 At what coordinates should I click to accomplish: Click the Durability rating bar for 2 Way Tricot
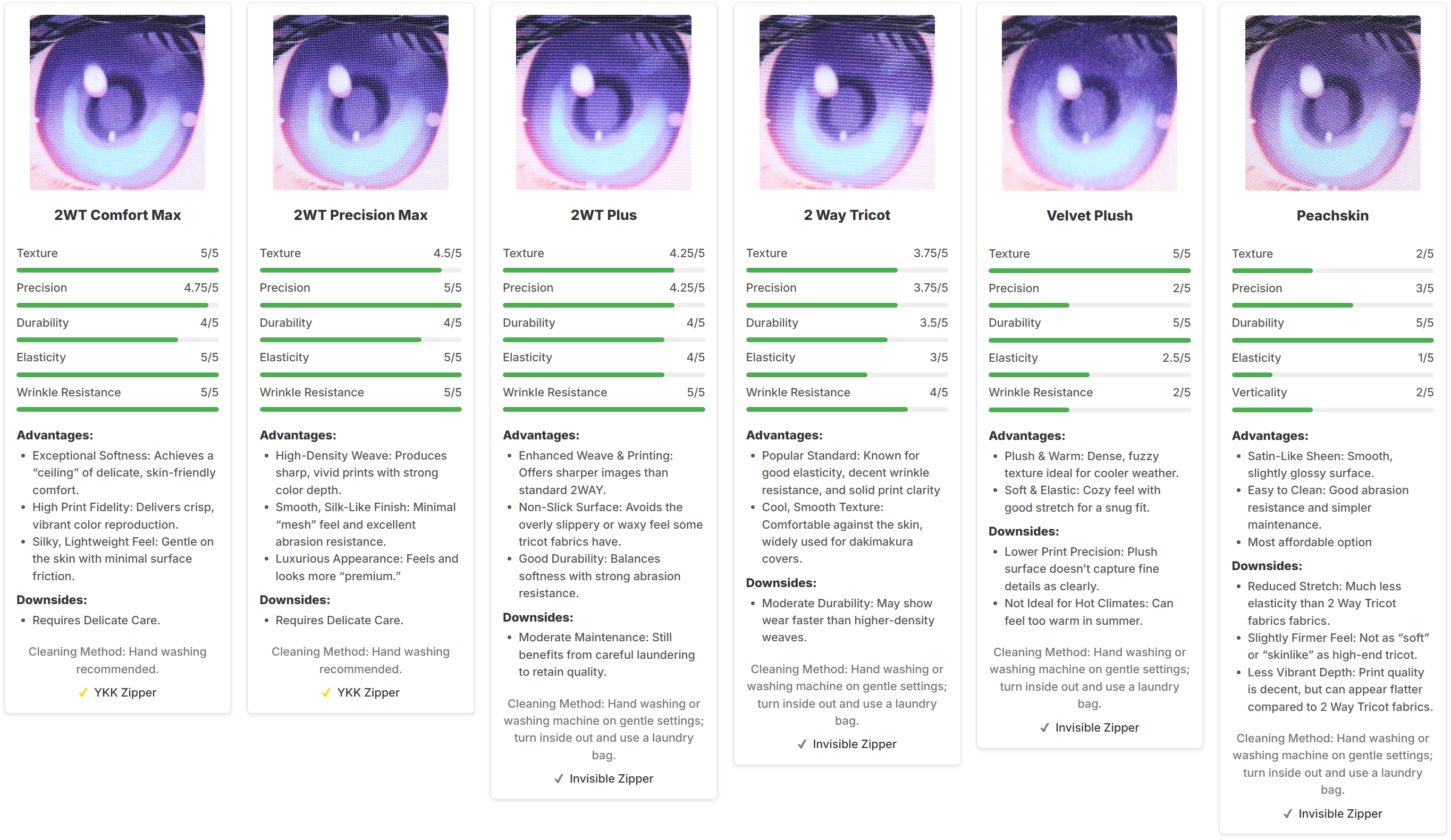click(847, 340)
